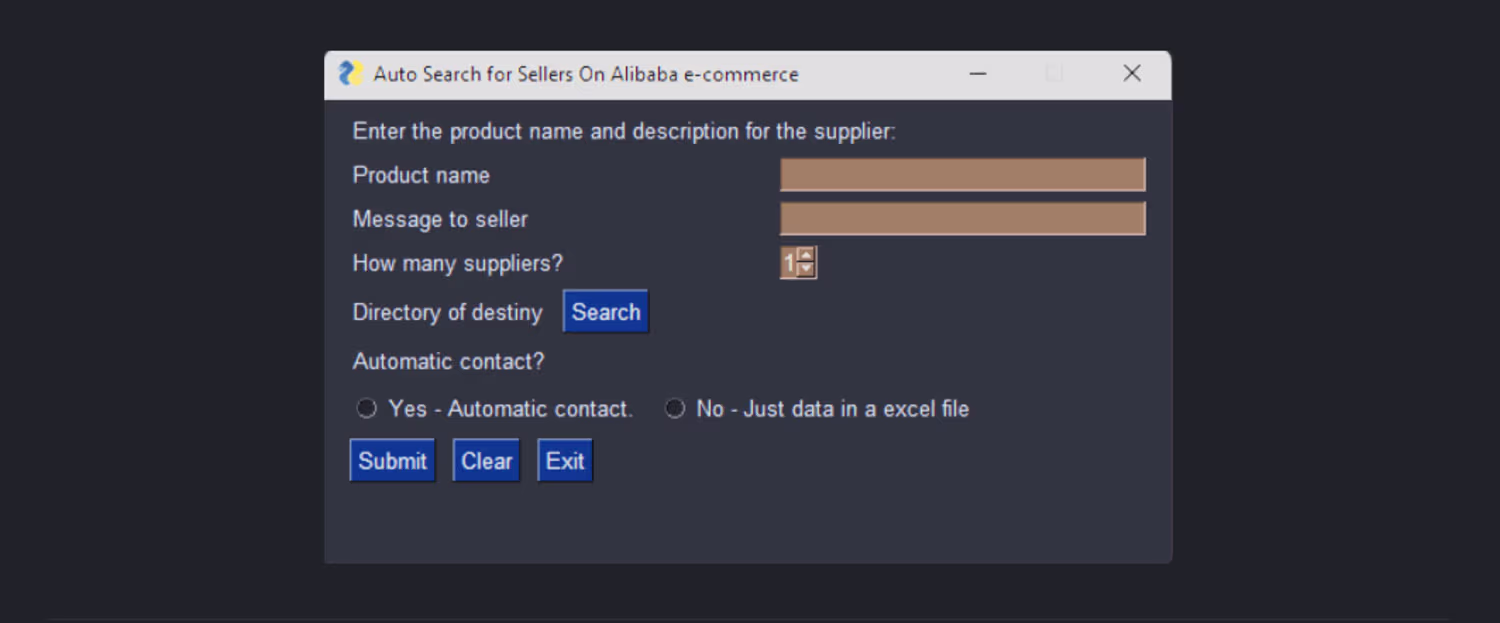
Task: Close the Auto Search for Sellers window
Action: click(1132, 74)
